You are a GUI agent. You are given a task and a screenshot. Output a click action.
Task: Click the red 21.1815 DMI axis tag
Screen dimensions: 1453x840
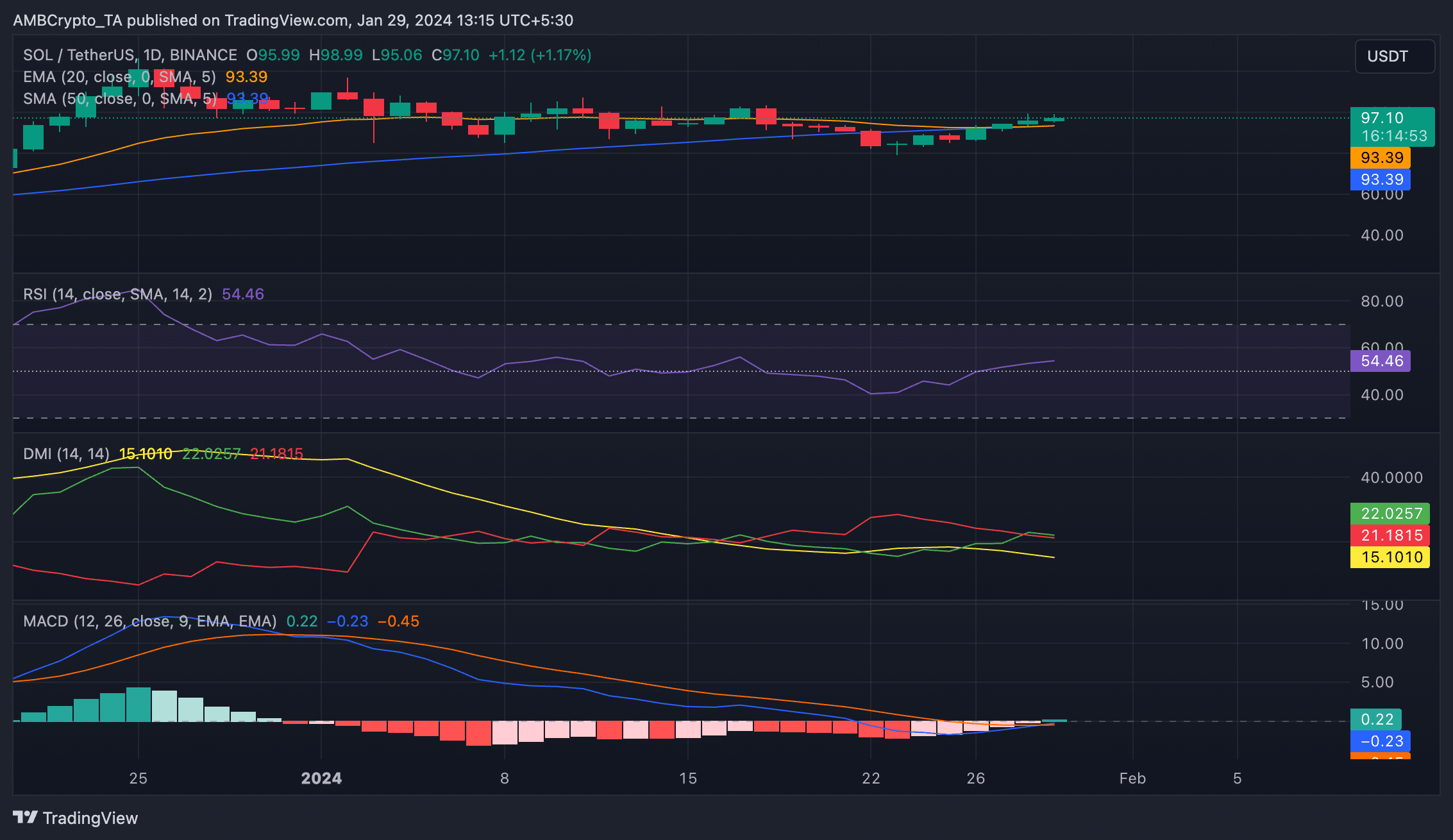click(1390, 535)
